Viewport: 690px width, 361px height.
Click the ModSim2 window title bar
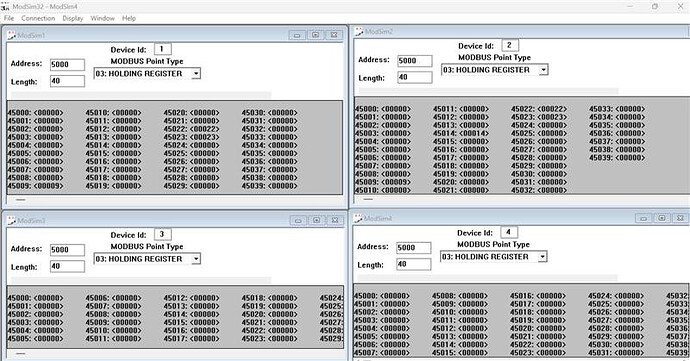(x=521, y=31)
